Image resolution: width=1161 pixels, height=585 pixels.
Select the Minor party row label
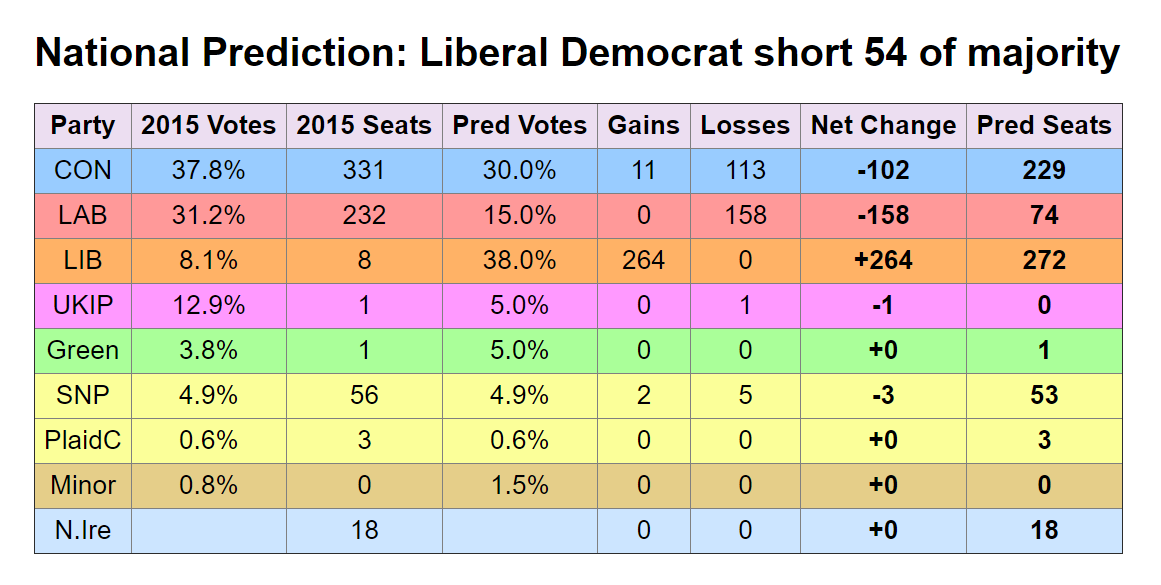83,486
